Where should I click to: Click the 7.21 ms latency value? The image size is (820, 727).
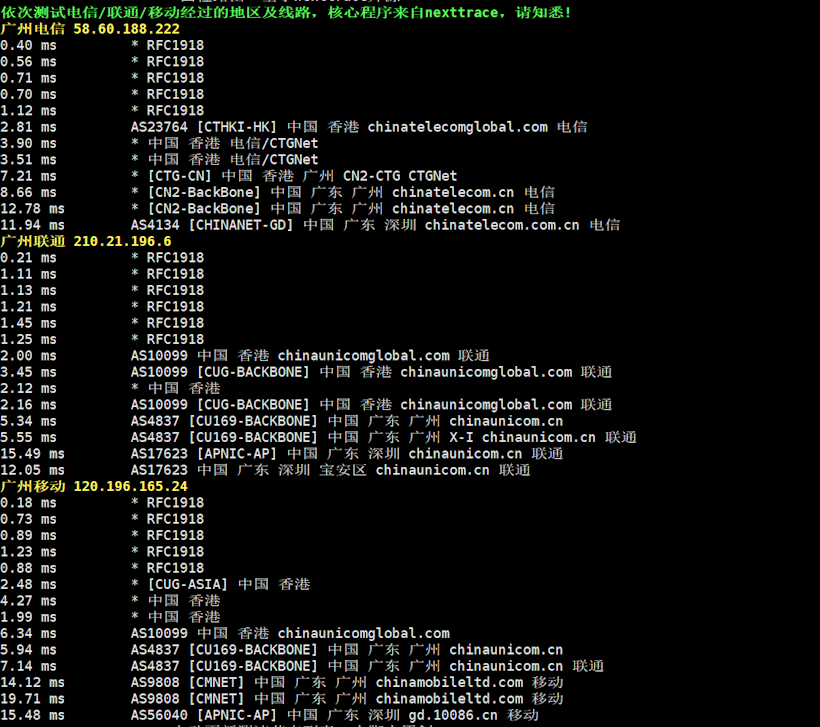(x=28, y=176)
